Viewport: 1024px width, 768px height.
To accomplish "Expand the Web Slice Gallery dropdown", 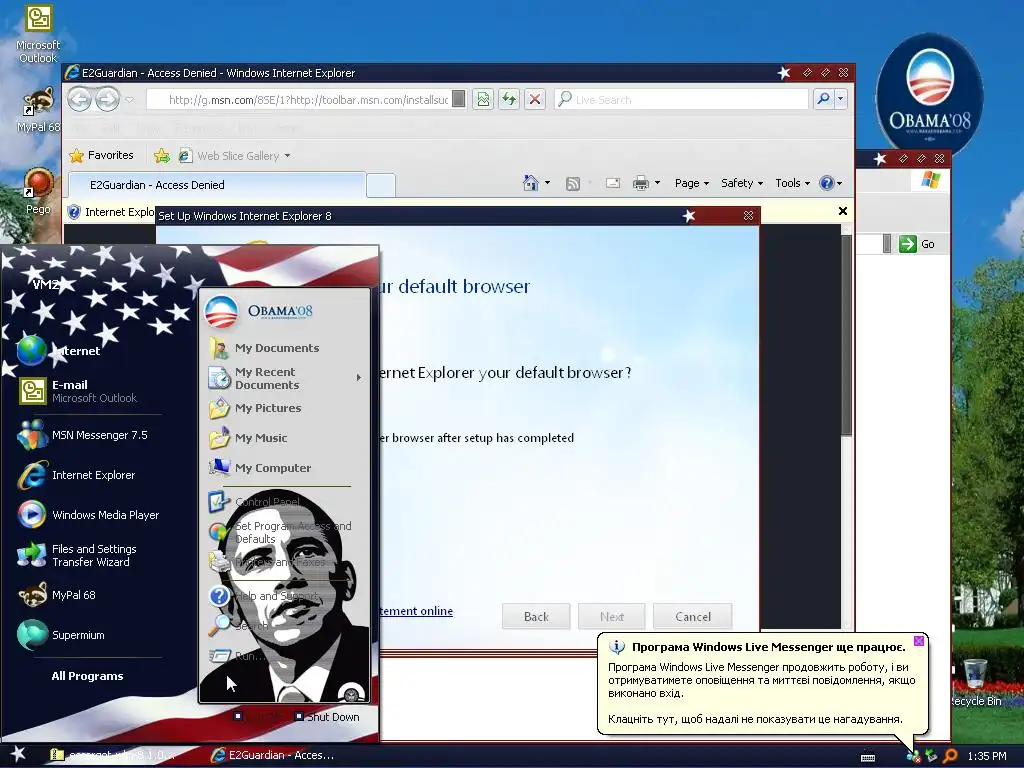I will (287, 156).
